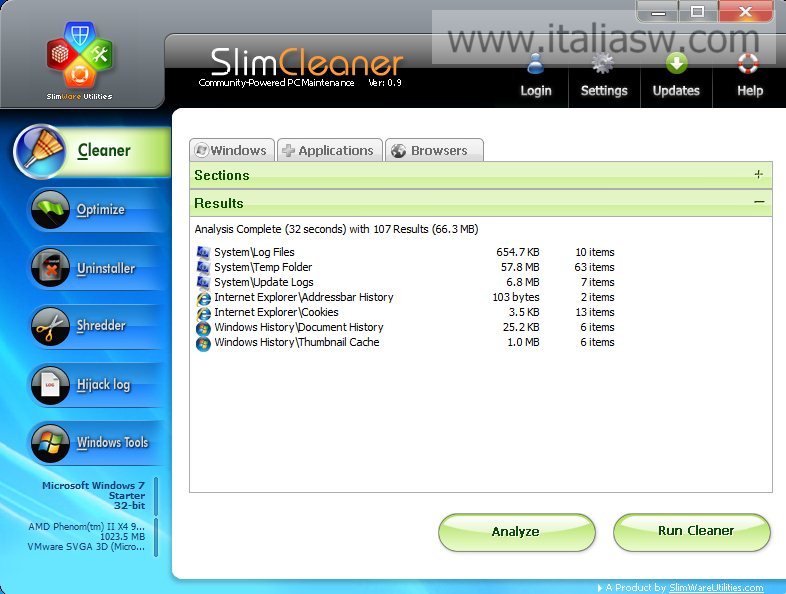Click the AMD Phenom processor info text
786x594 pixels.
pyautogui.click(x=86, y=527)
